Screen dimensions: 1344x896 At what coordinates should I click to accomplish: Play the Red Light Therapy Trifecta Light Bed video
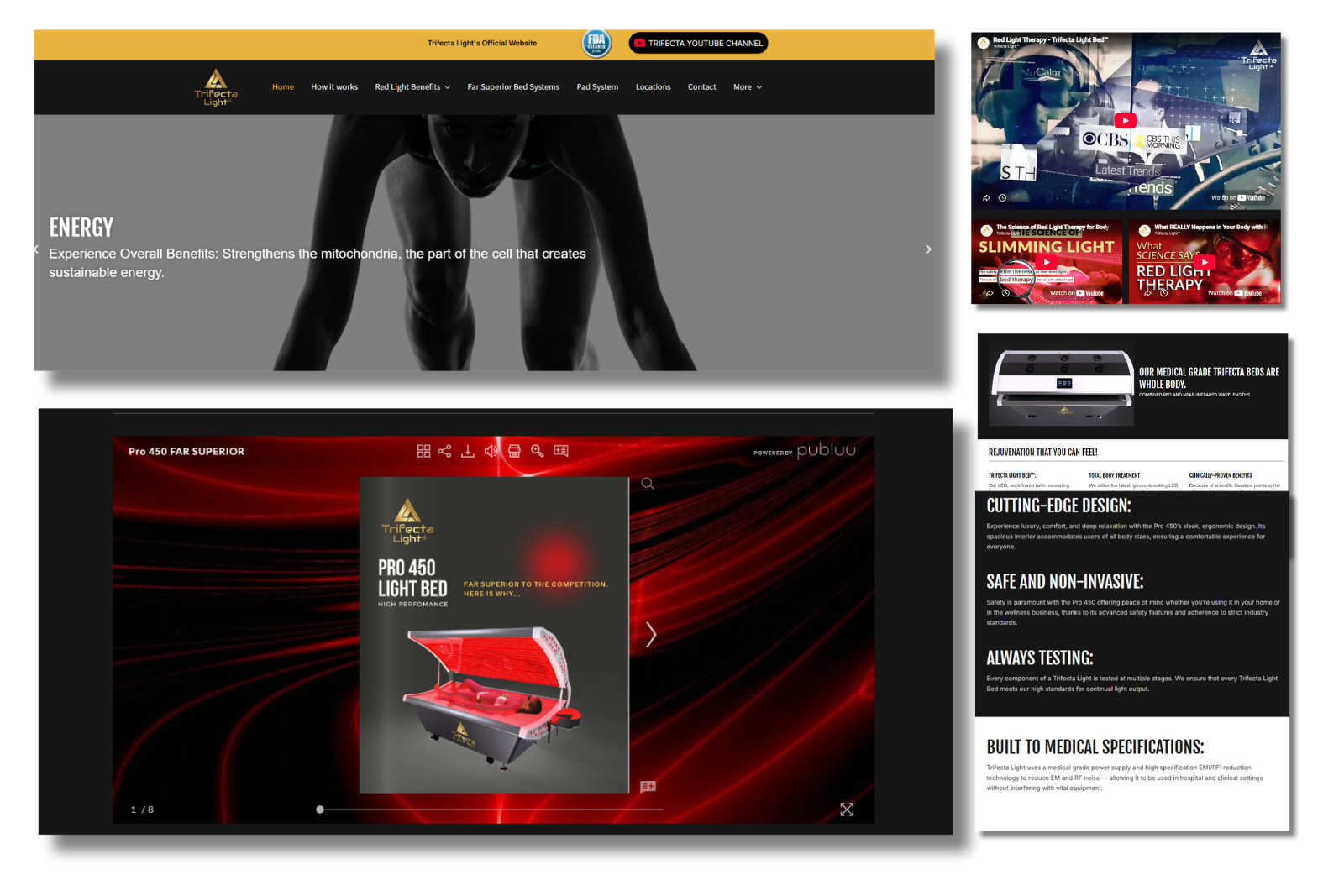click(1126, 121)
